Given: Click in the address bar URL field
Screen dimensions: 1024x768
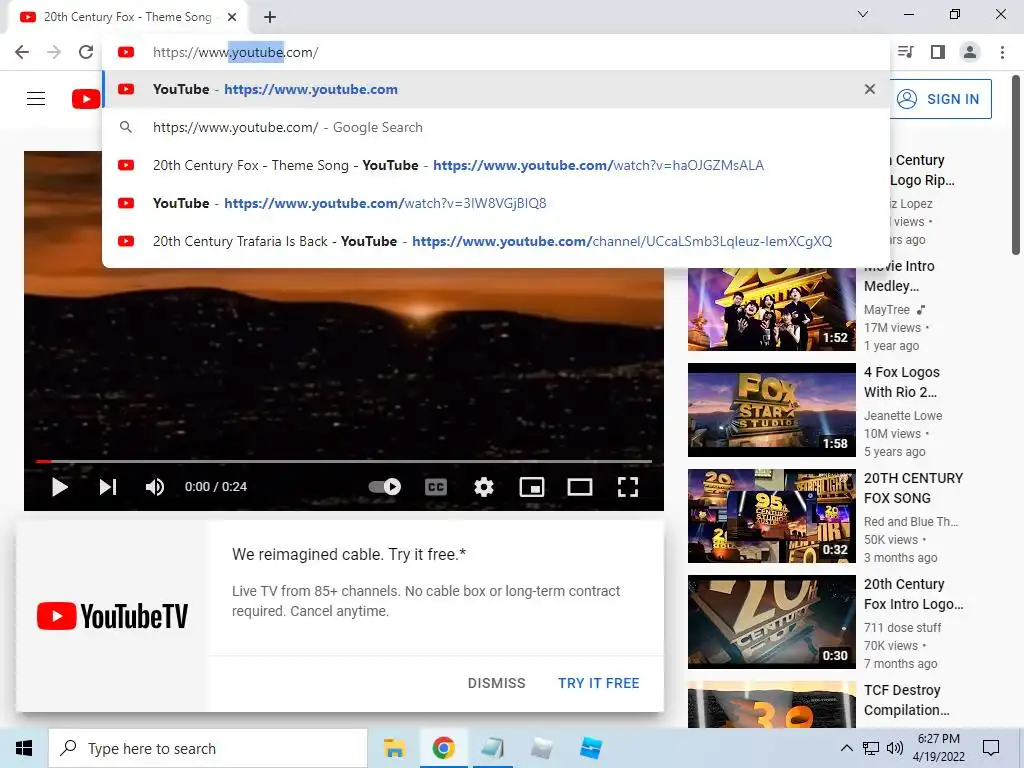Looking at the screenshot, I should point(496,52).
